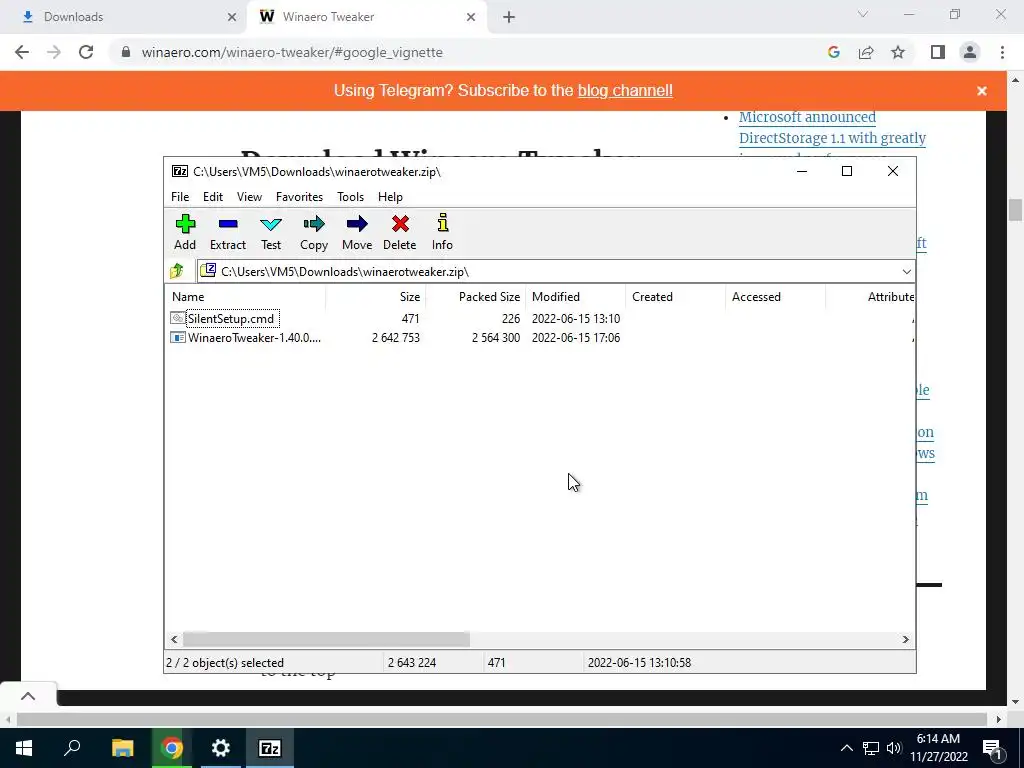Open the notification center icon

coord(992,748)
